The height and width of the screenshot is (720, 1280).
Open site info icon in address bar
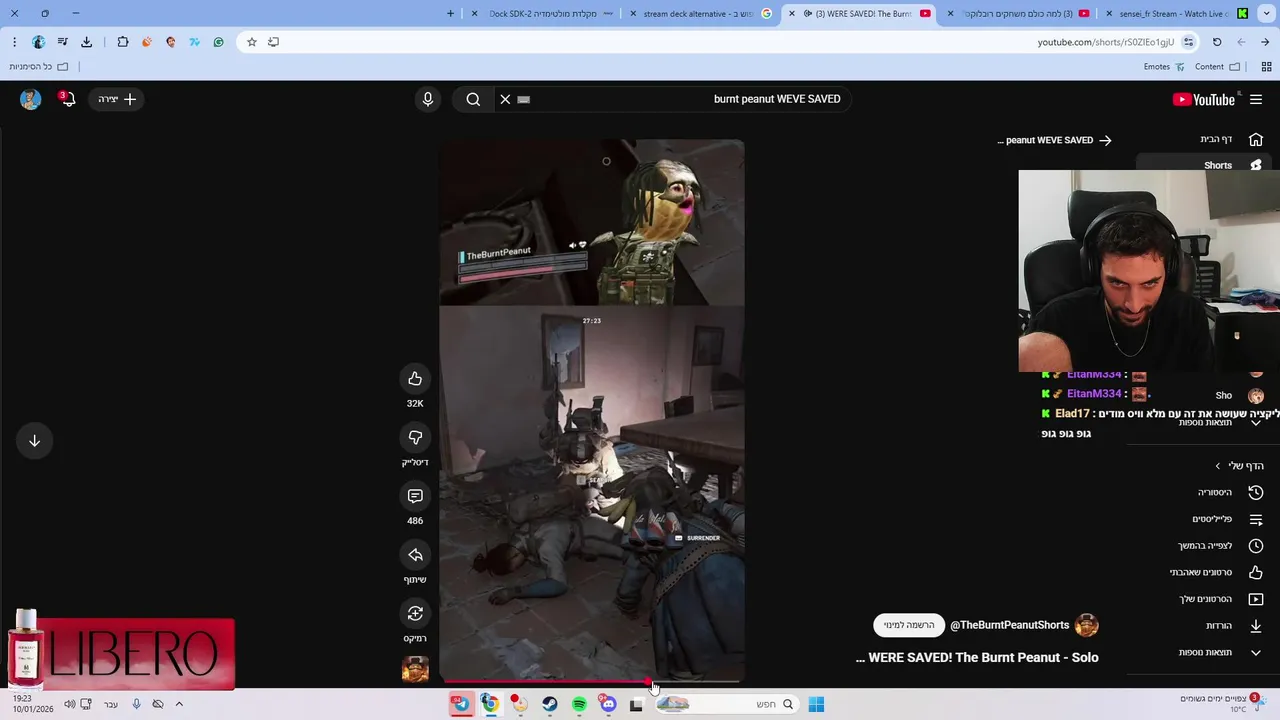click(x=1188, y=42)
